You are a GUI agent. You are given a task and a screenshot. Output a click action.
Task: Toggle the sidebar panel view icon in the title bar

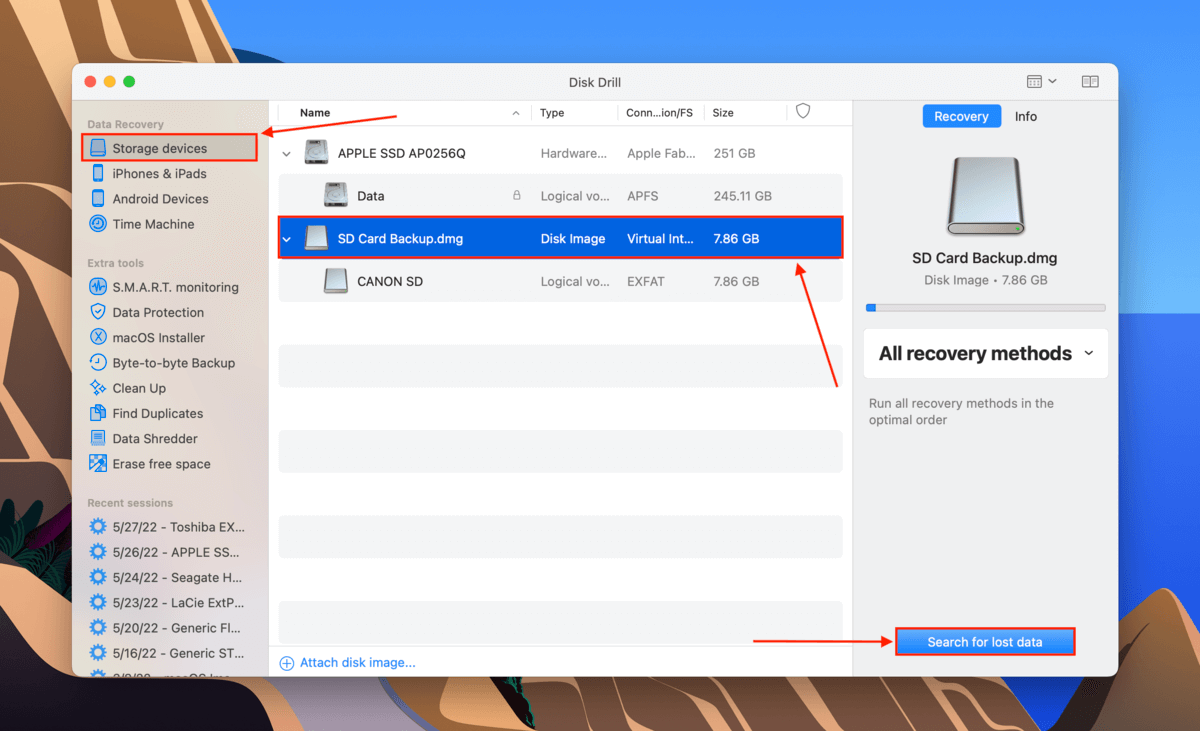click(x=1090, y=82)
